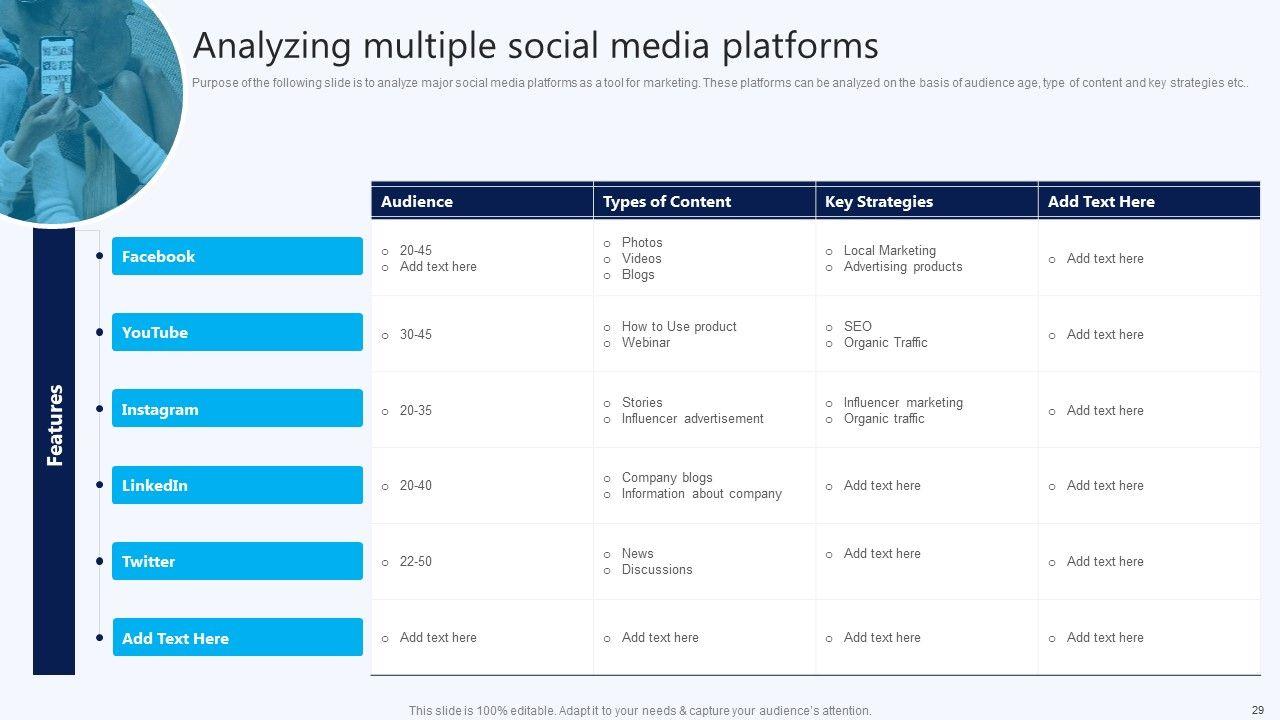Screen dimensions: 1280x720
Task: Click slide number 29 in the footer
Action: pos(1257,709)
